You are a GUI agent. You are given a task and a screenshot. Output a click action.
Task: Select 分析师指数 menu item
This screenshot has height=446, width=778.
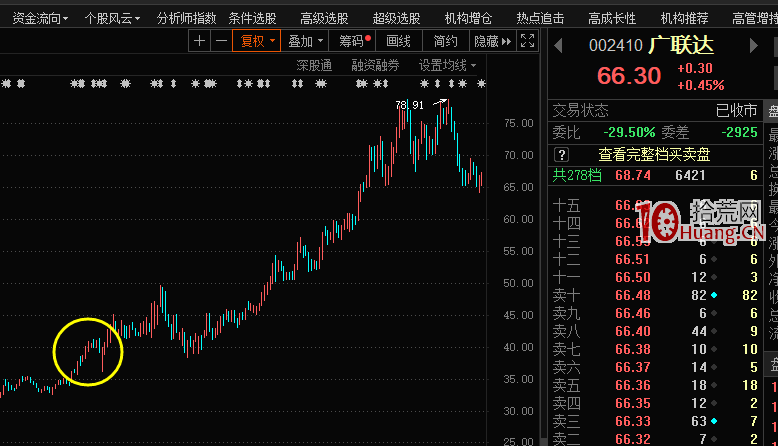point(187,18)
